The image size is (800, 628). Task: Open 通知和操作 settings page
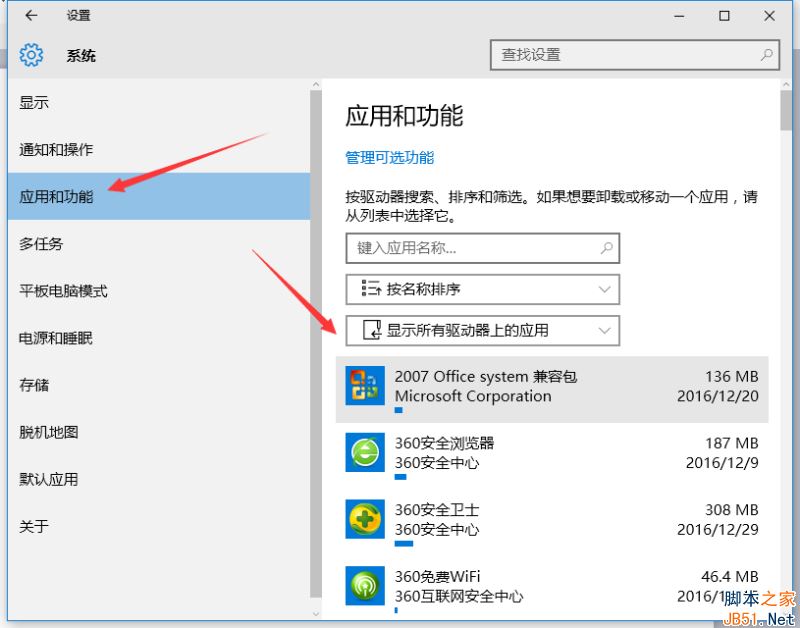56,150
